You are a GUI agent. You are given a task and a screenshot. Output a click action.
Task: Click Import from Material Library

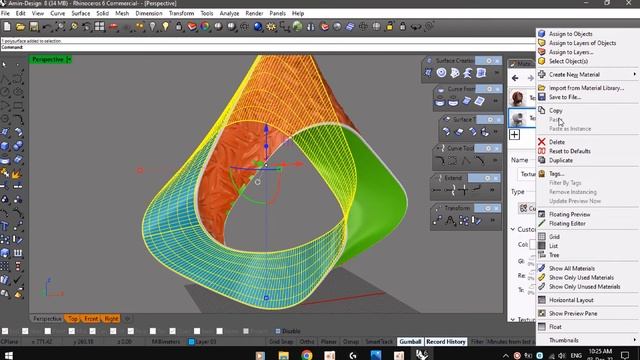coord(587,88)
